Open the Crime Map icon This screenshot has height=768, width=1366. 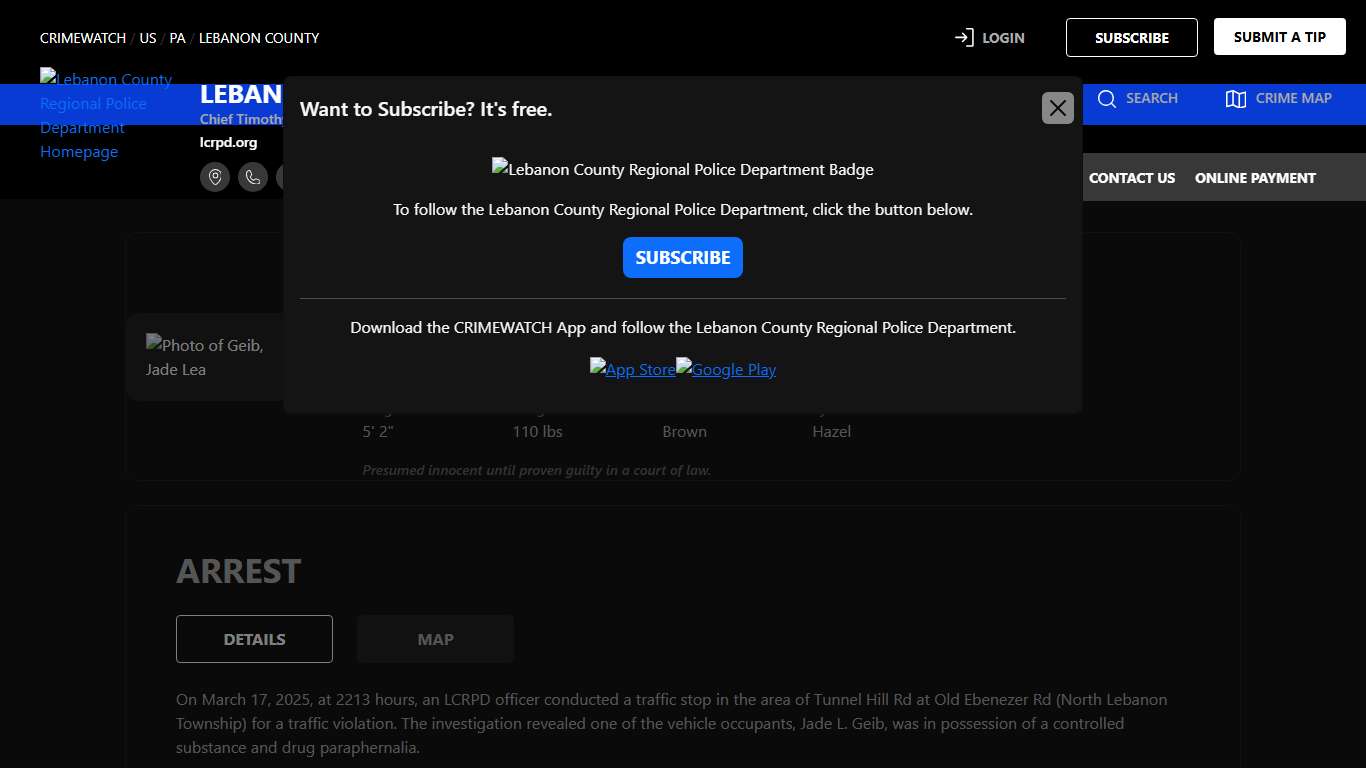tap(1236, 98)
